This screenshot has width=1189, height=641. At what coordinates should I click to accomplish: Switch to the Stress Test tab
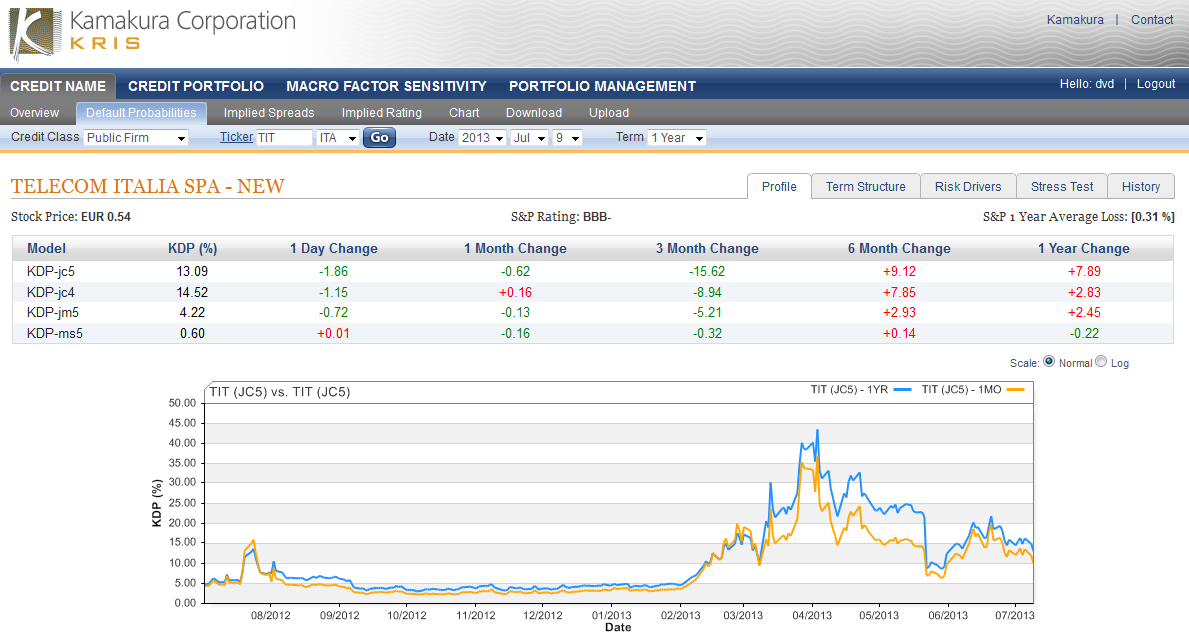[1062, 187]
